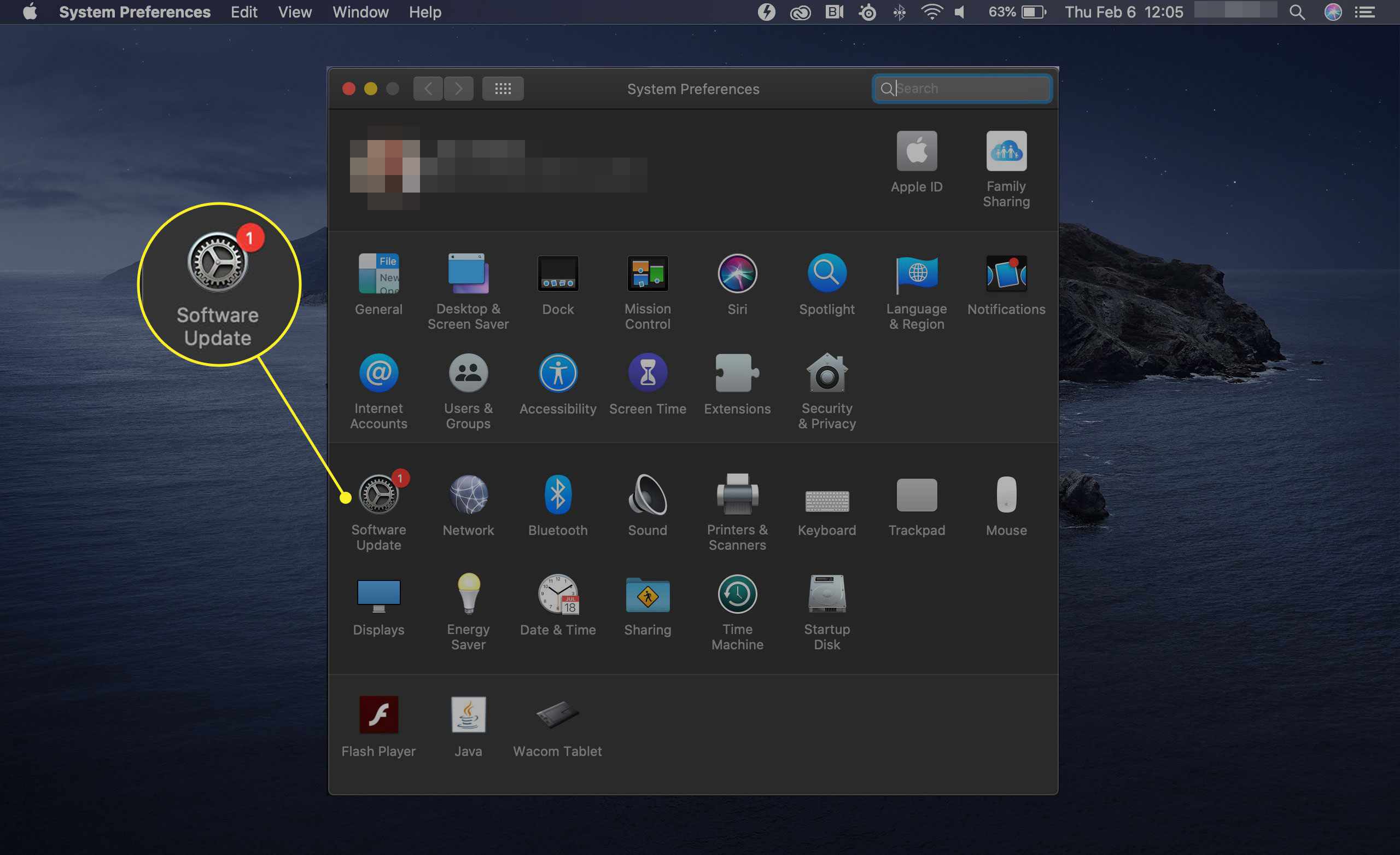Open the Edit menu
The height and width of the screenshot is (855, 1400).
pos(244,12)
